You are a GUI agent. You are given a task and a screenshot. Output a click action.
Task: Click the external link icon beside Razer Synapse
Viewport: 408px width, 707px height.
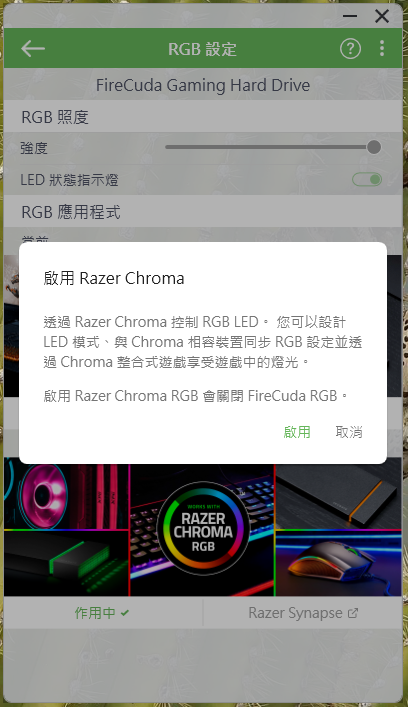tap(353, 613)
